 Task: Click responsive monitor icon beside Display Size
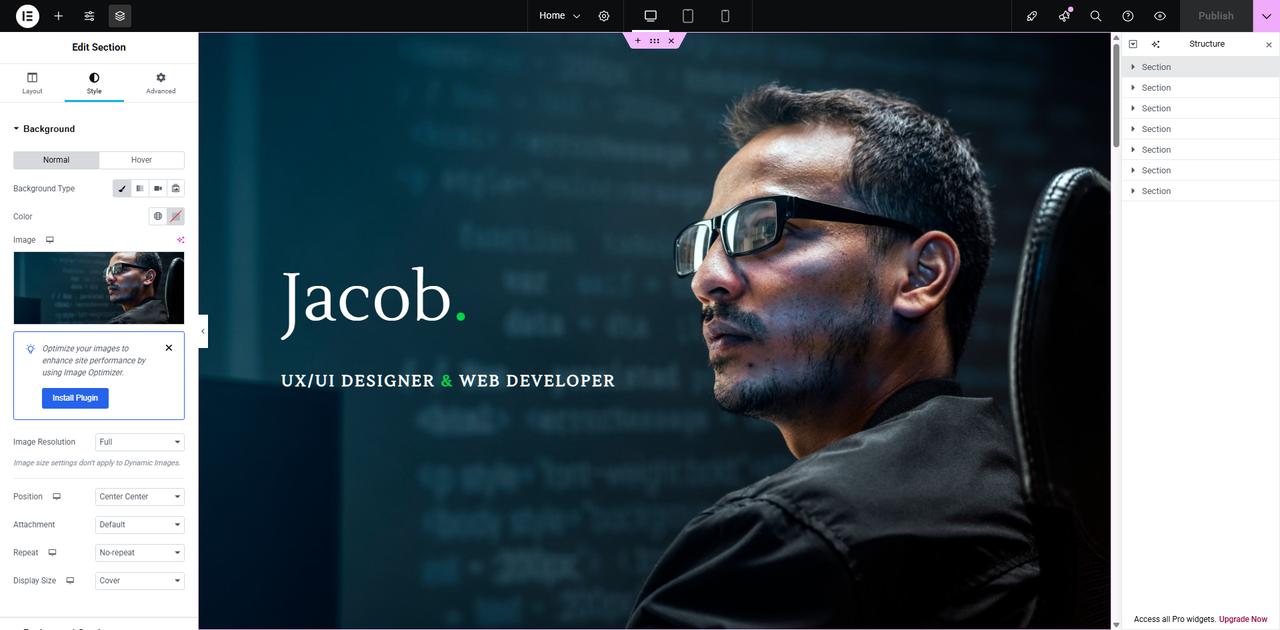(x=70, y=580)
